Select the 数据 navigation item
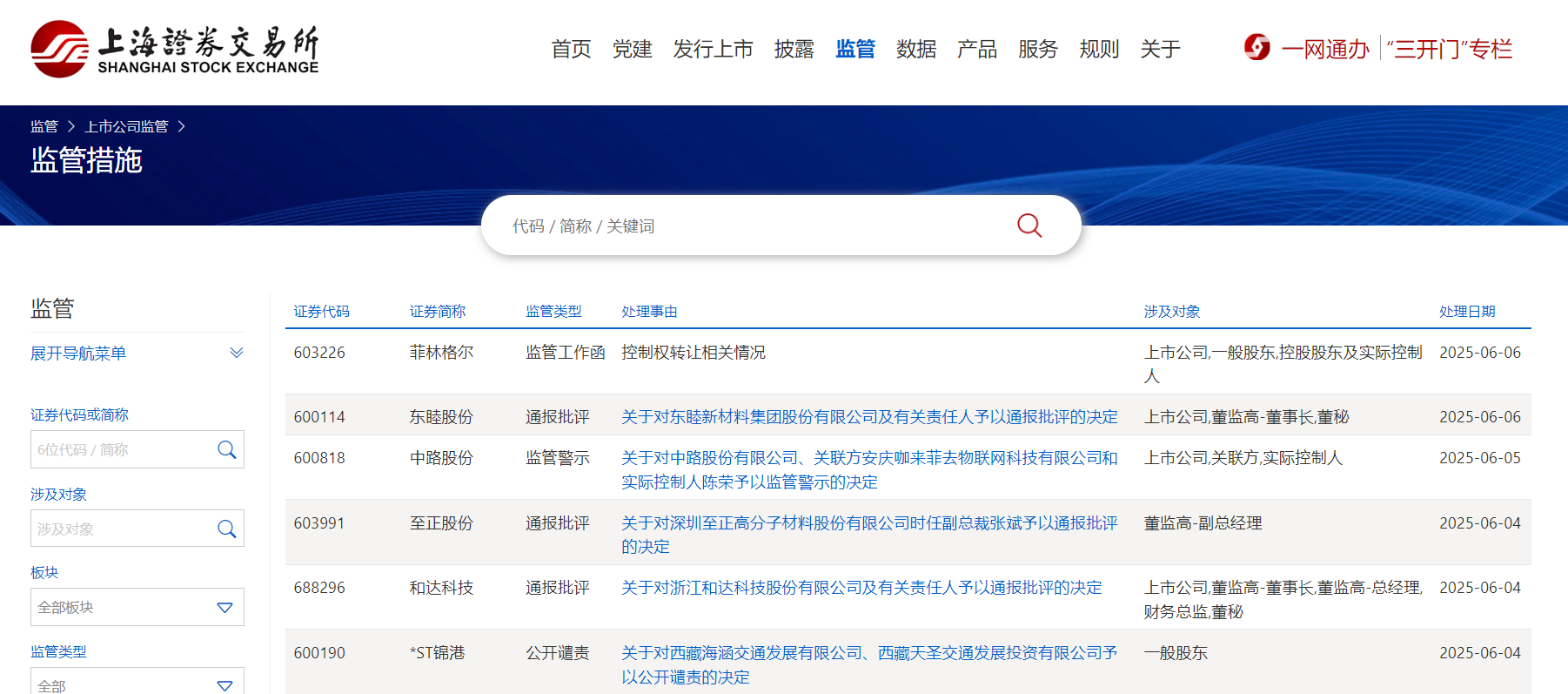The width and height of the screenshot is (1568, 694). 916,50
